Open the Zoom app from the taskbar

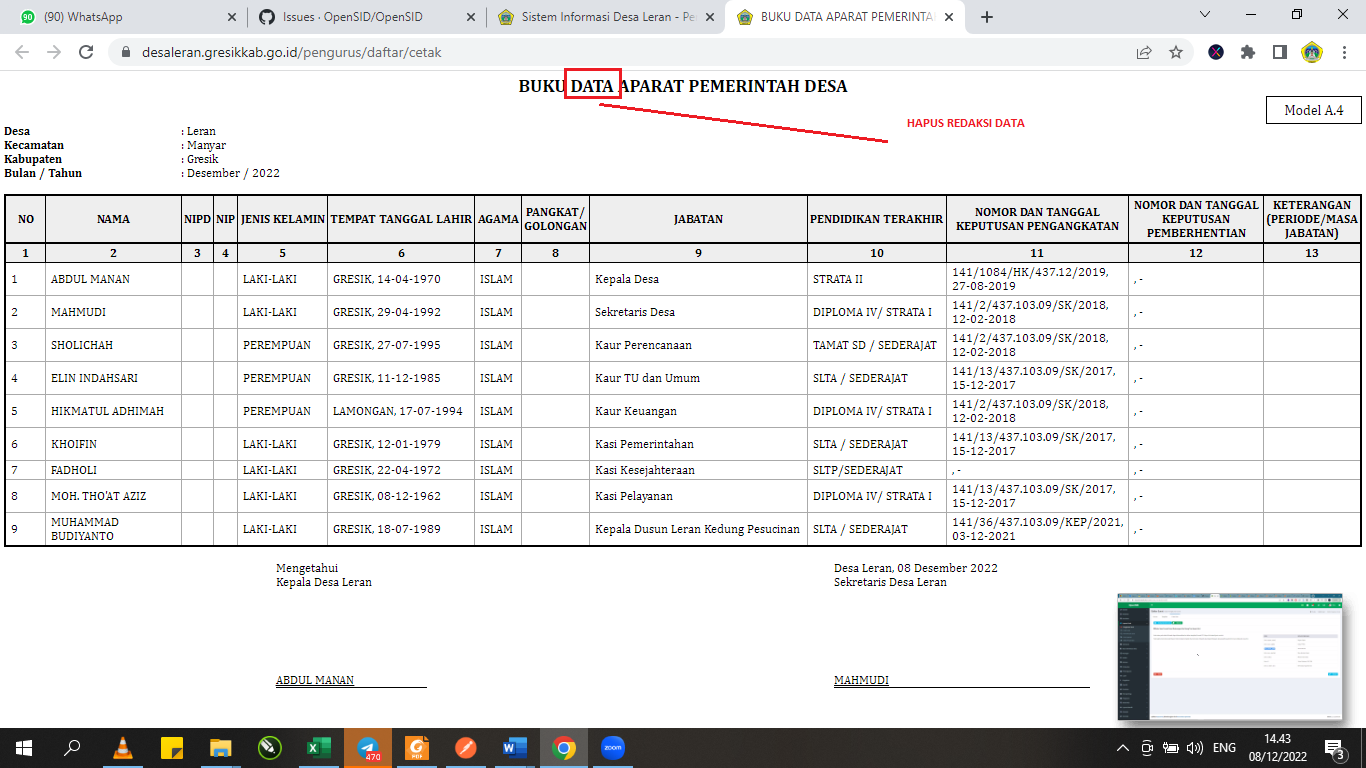tap(612, 747)
